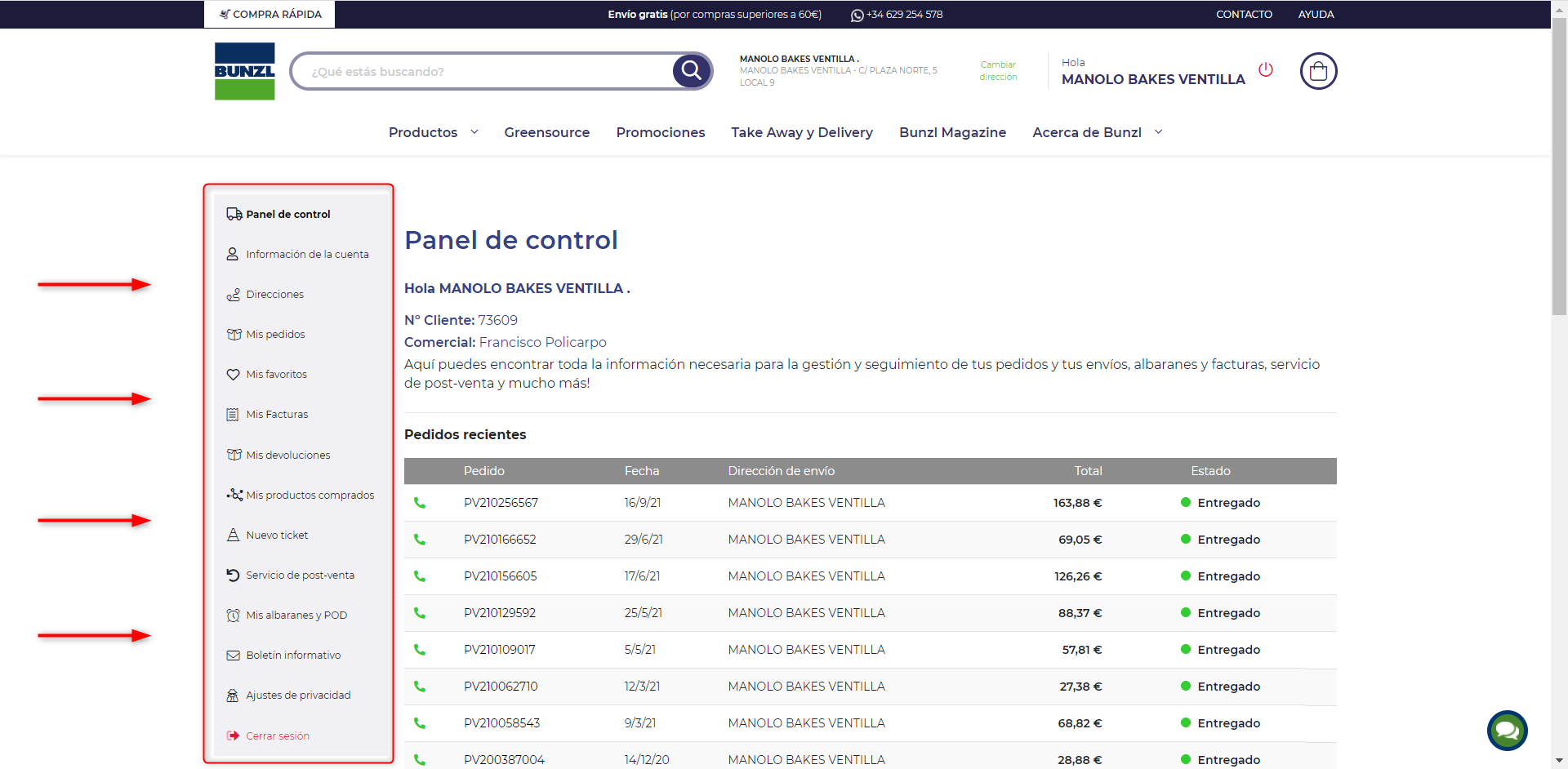Click phone icon for order PV210256567
This screenshot has width=1568, height=769.
[420, 503]
